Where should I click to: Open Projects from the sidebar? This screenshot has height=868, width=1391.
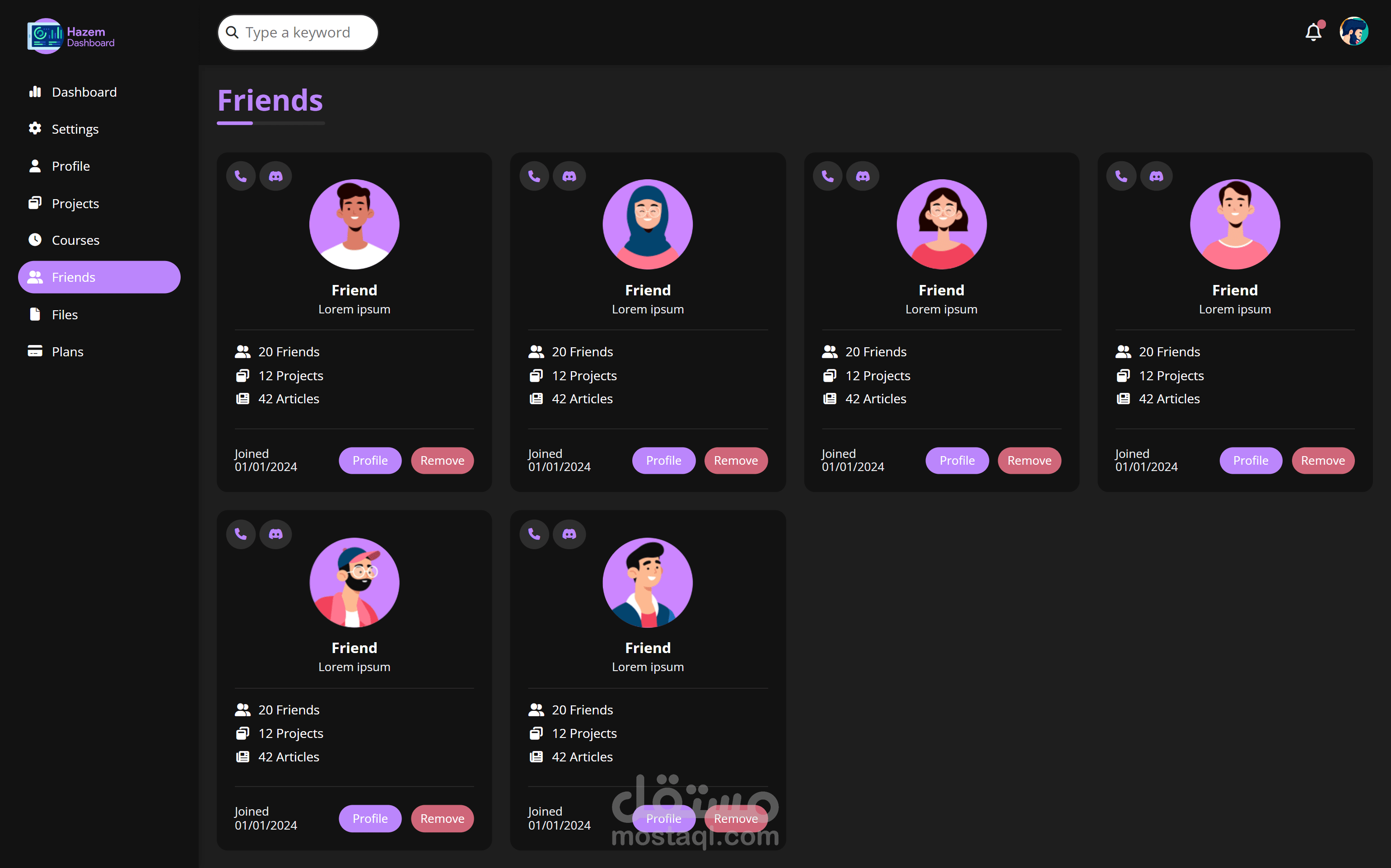coord(75,203)
